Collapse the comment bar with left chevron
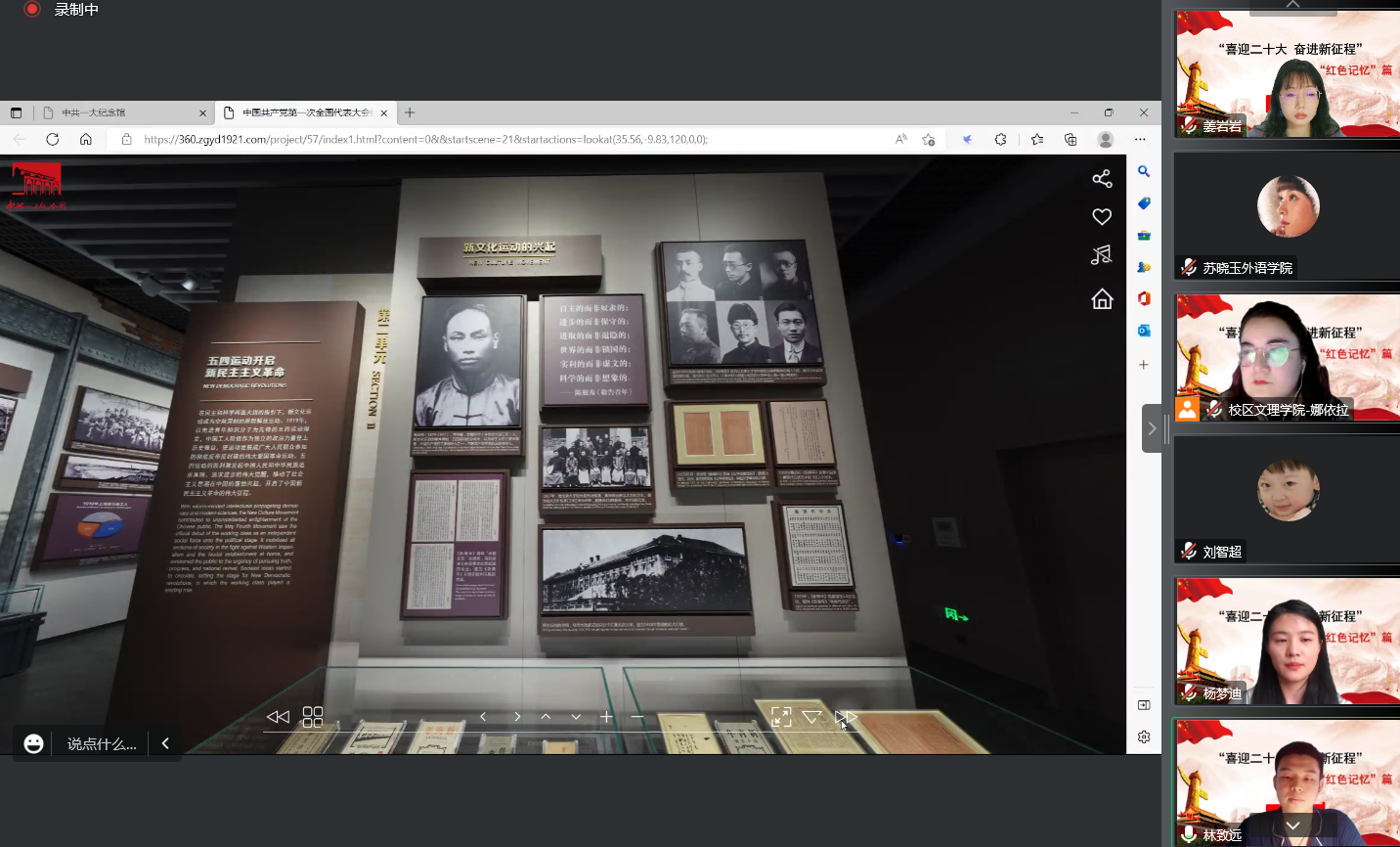 click(x=165, y=743)
